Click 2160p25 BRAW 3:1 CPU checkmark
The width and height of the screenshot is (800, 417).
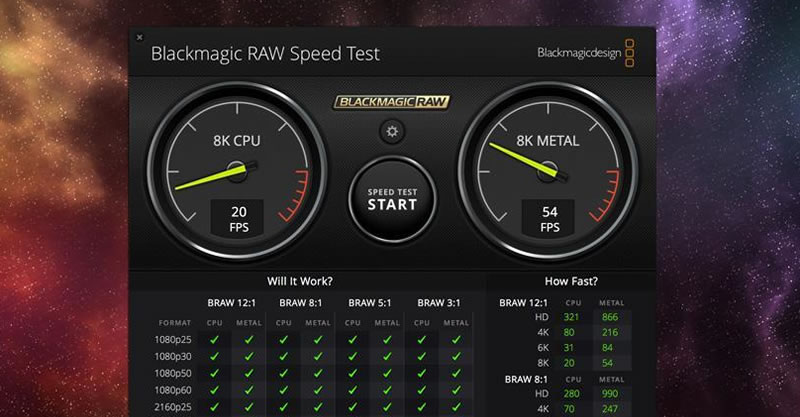[421, 407]
